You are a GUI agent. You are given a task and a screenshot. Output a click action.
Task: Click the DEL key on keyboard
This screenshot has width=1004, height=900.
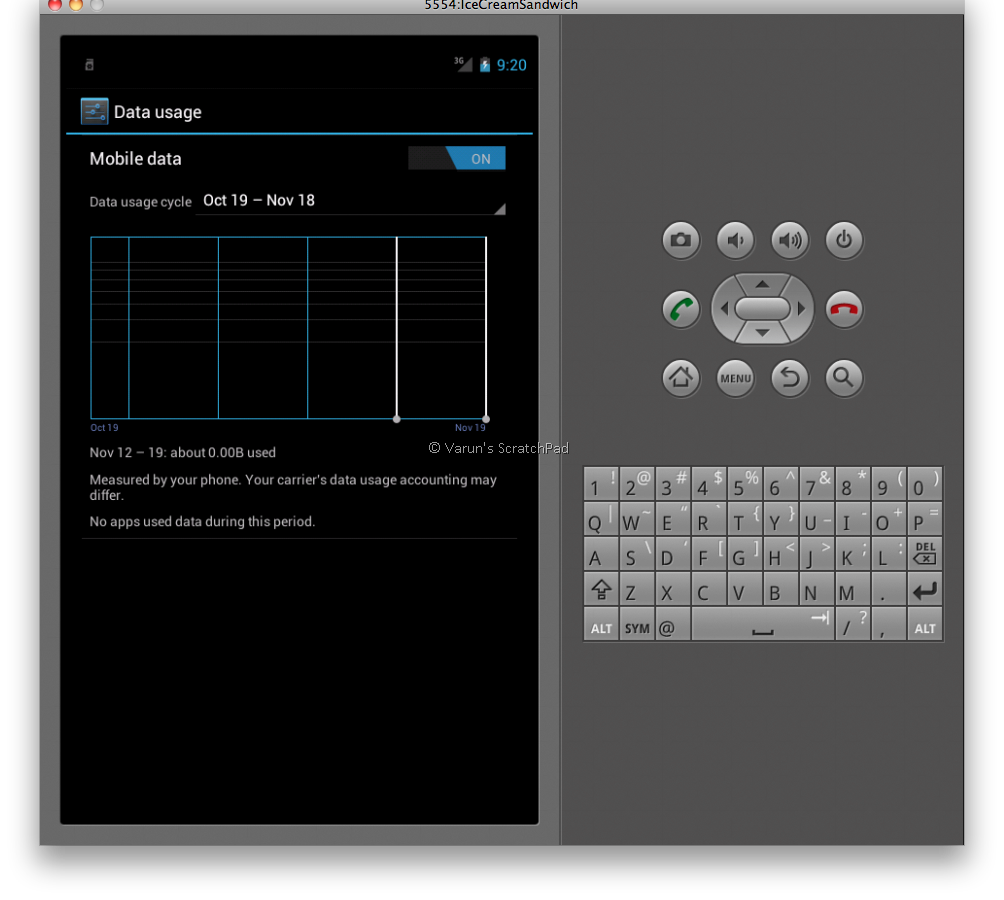925,554
